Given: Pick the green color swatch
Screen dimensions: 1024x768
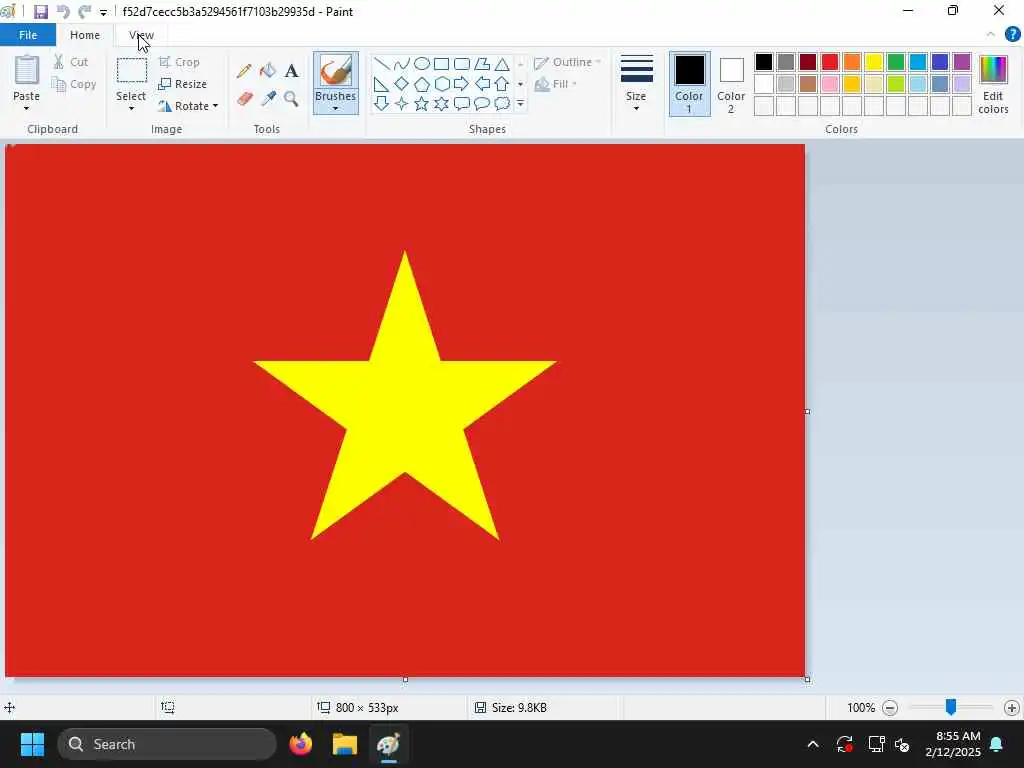Looking at the screenshot, I should [896, 62].
